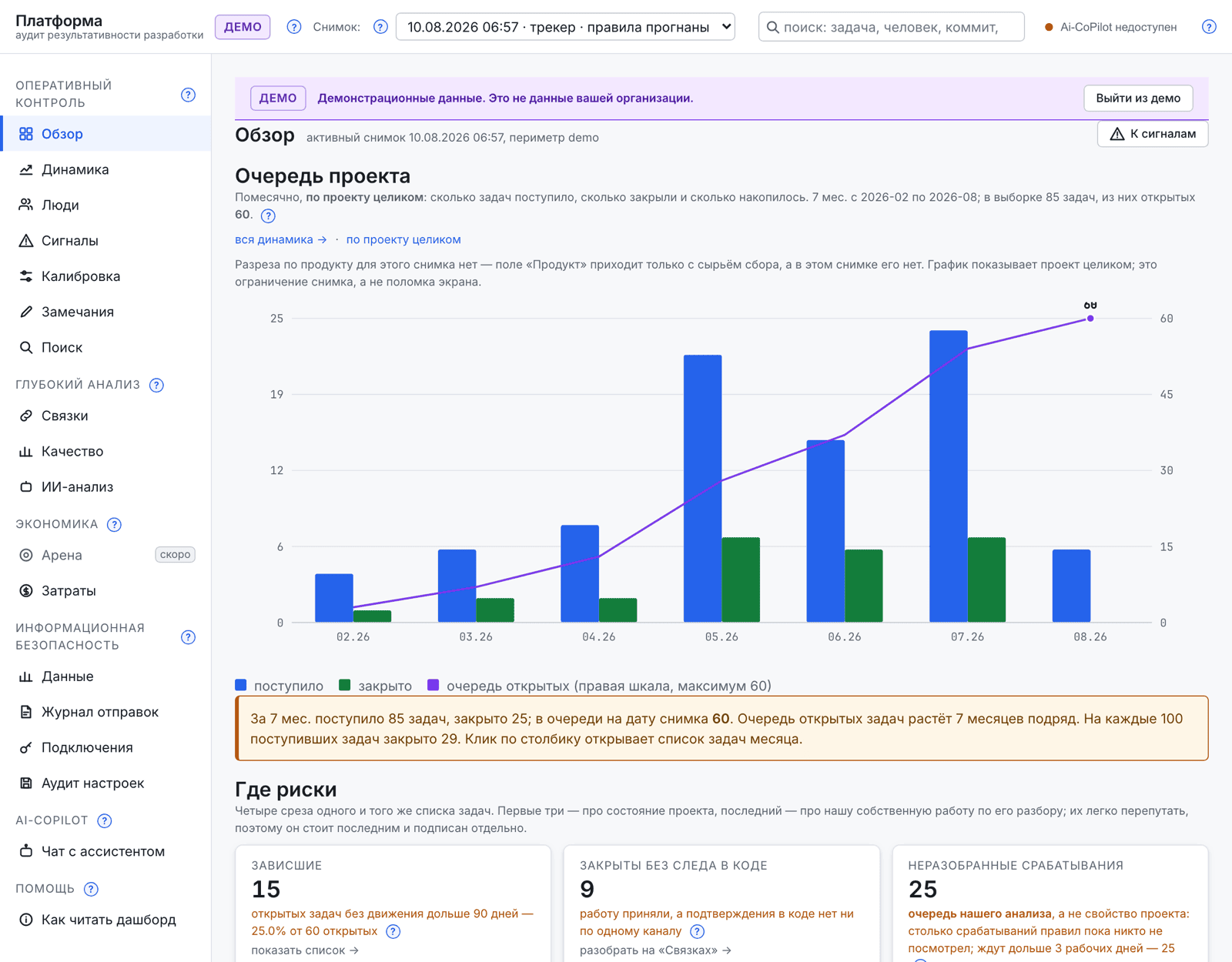Click the К сигналам button
Screen dimensions: 1232x962
pyautogui.click(x=1152, y=134)
